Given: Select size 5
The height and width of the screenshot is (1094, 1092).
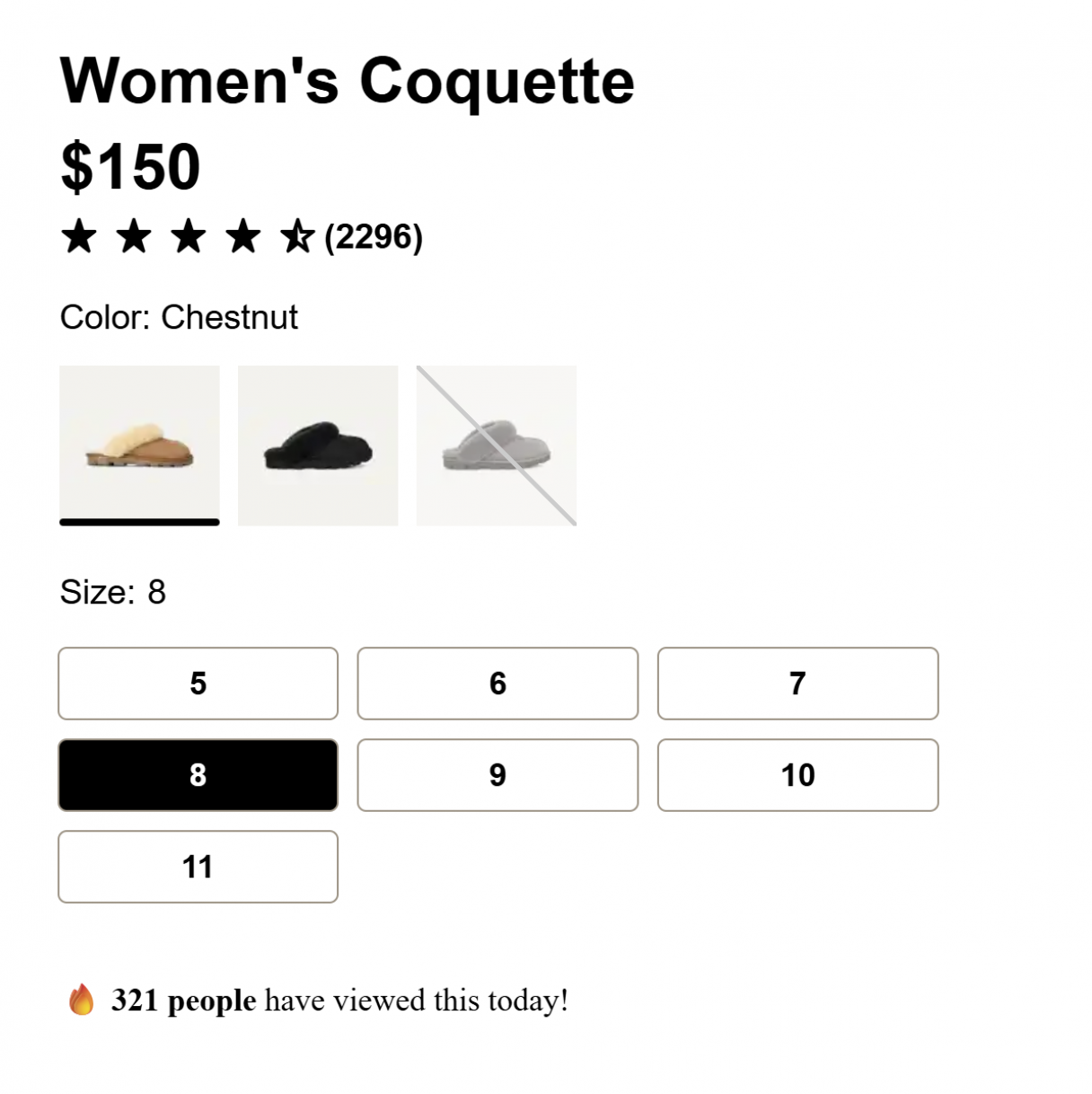Looking at the screenshot, I should coord(198,684).
